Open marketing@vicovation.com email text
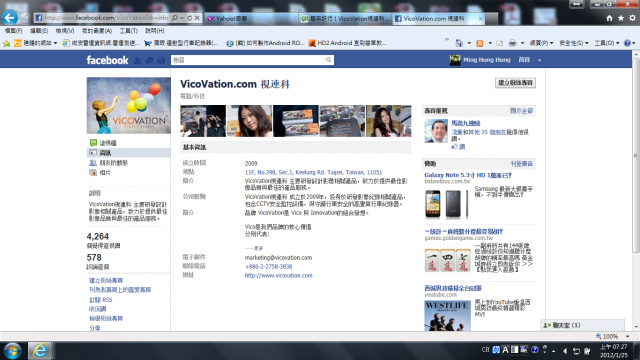This screenshot has height=360, width=640. pos(278,258)
